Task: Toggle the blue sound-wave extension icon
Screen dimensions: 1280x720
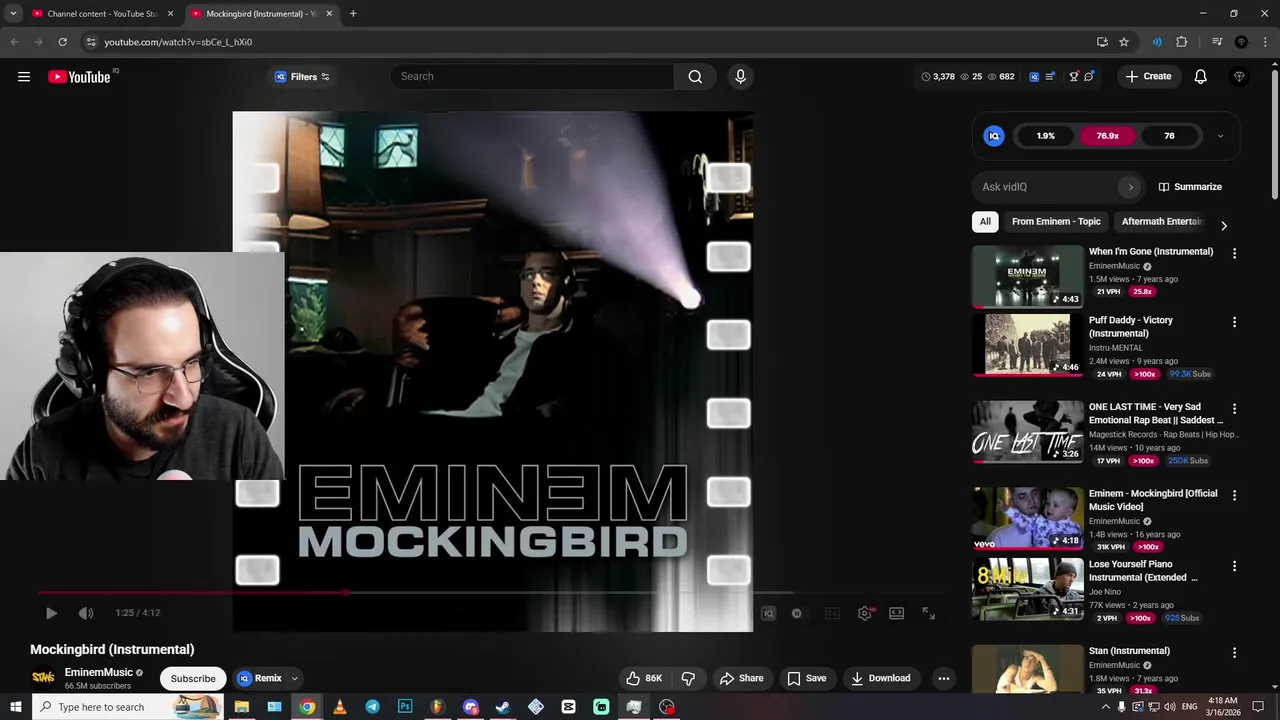Action: point(1157,42)
